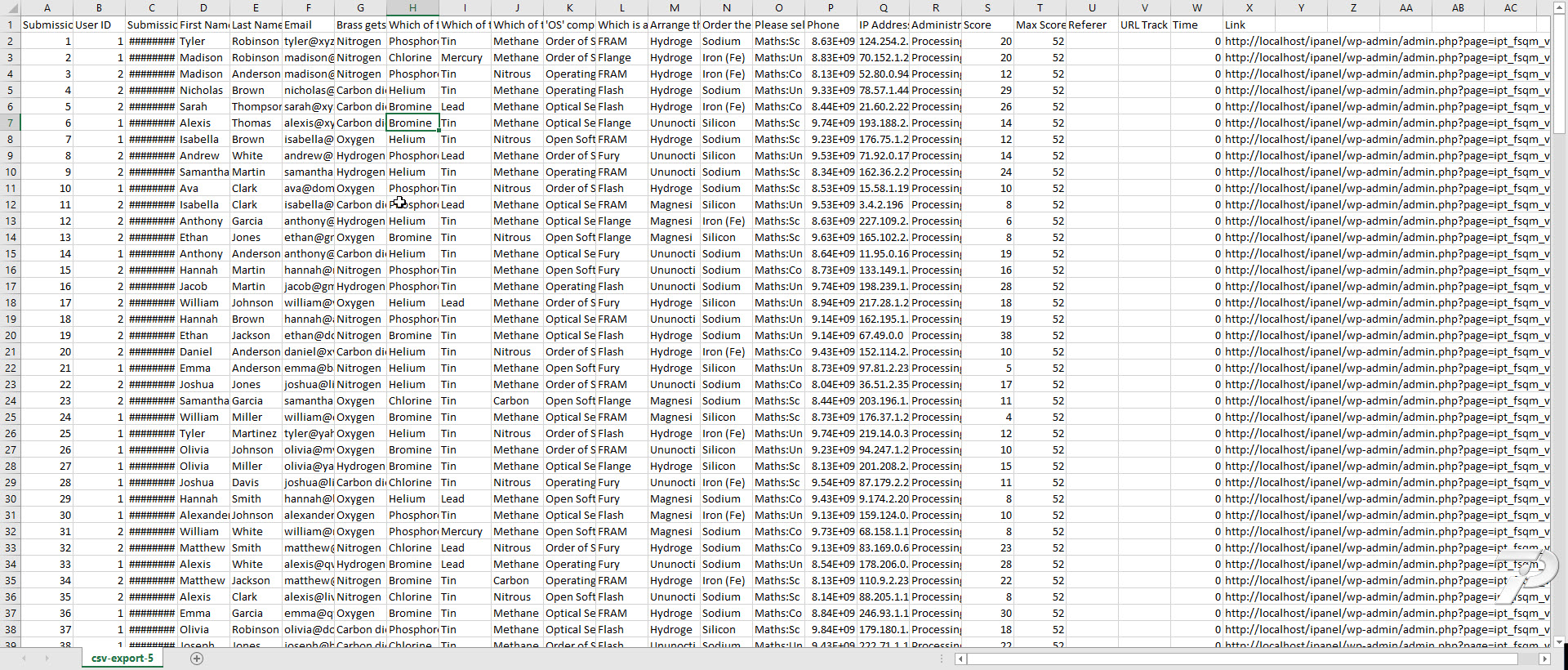This screenshot has width=1568, height=670.
Task: Select the score cell containing 29
Action: (x=987, y=90)
